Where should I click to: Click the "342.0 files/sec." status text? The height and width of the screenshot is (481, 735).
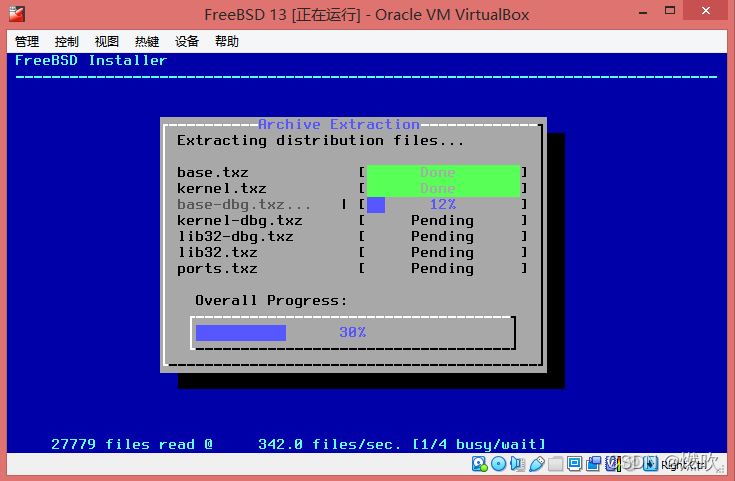(x=329, y=444)
